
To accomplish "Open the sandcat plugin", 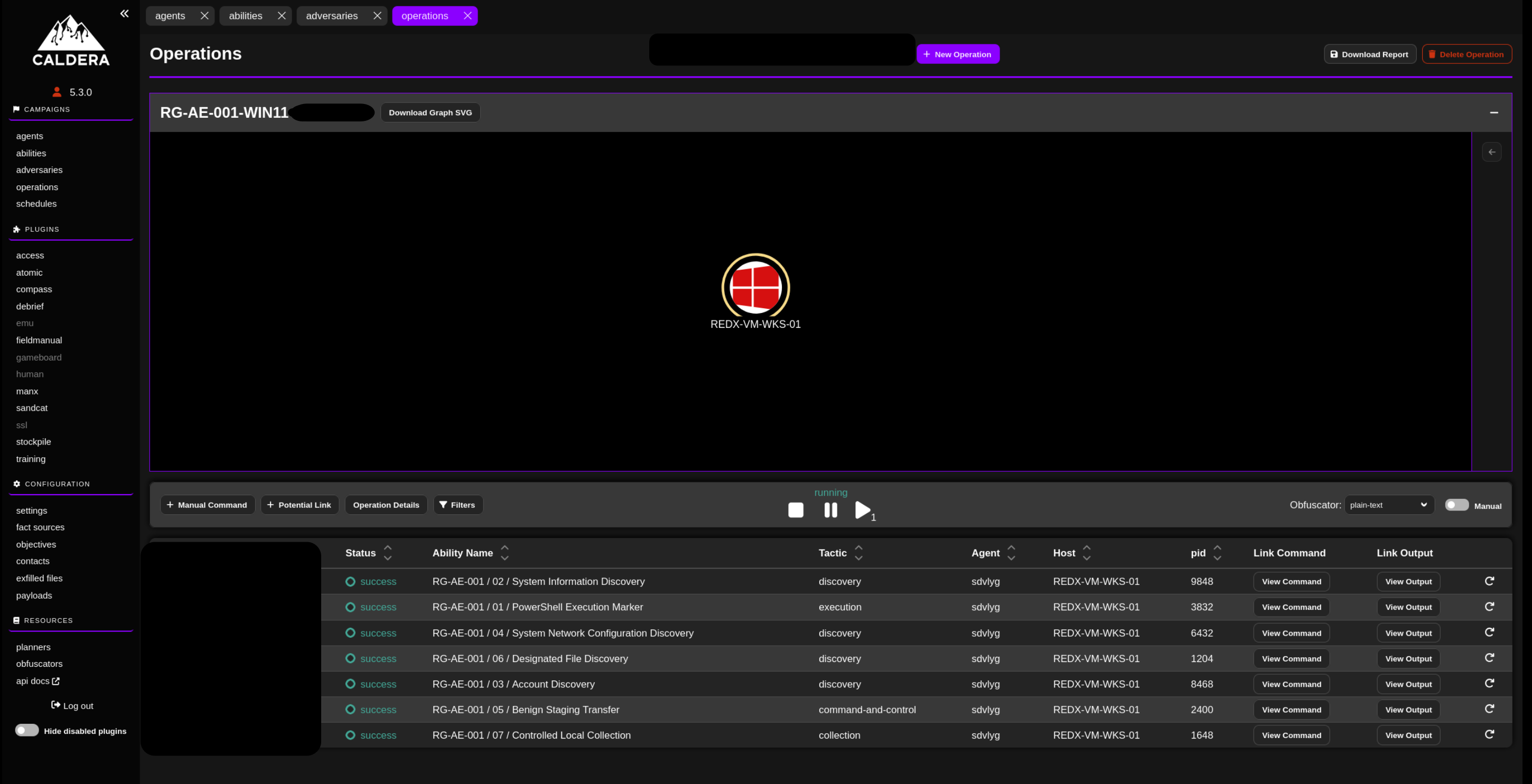I will (32, 408).
